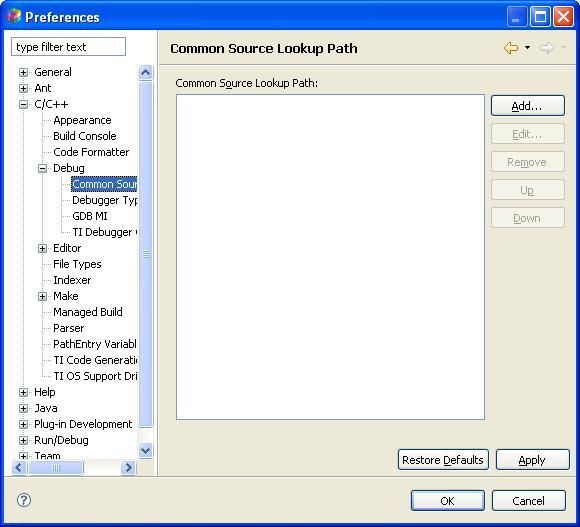
Task: Click horizontal scrollbar right arrow
Action: click(128, 467)
